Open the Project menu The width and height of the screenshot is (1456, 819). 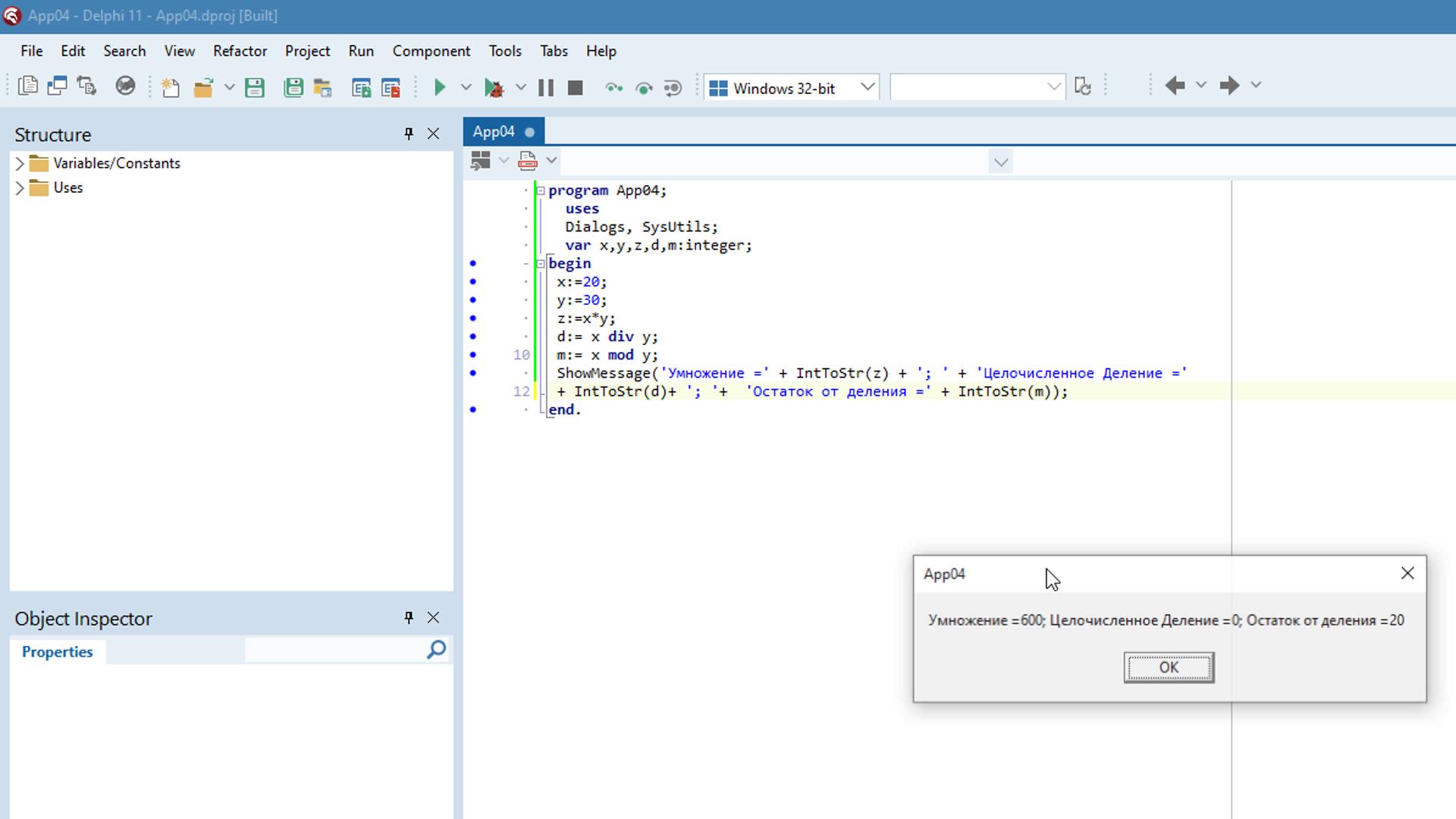307,51
